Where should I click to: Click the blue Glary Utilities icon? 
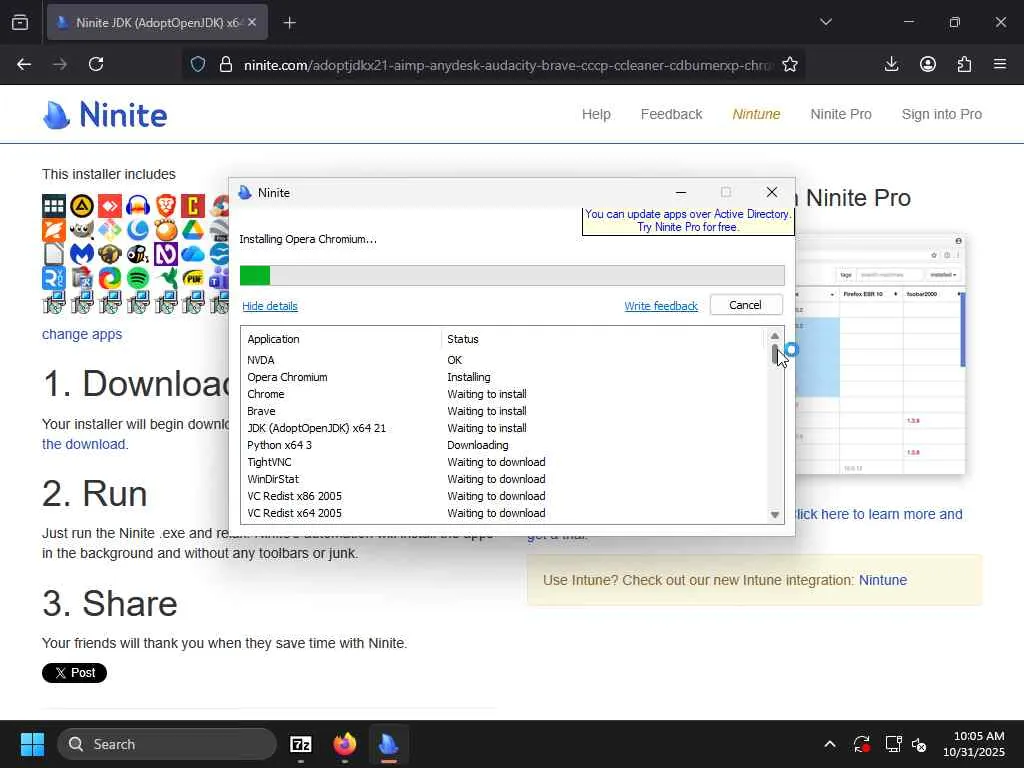coord(138,231)
